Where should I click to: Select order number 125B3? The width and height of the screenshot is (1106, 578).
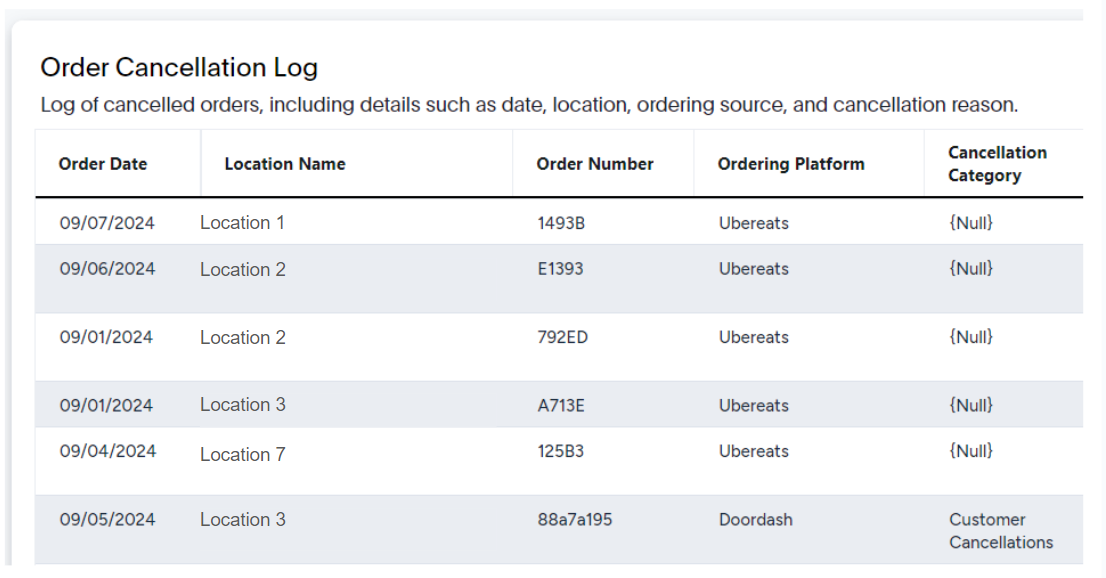pos(561,451)
